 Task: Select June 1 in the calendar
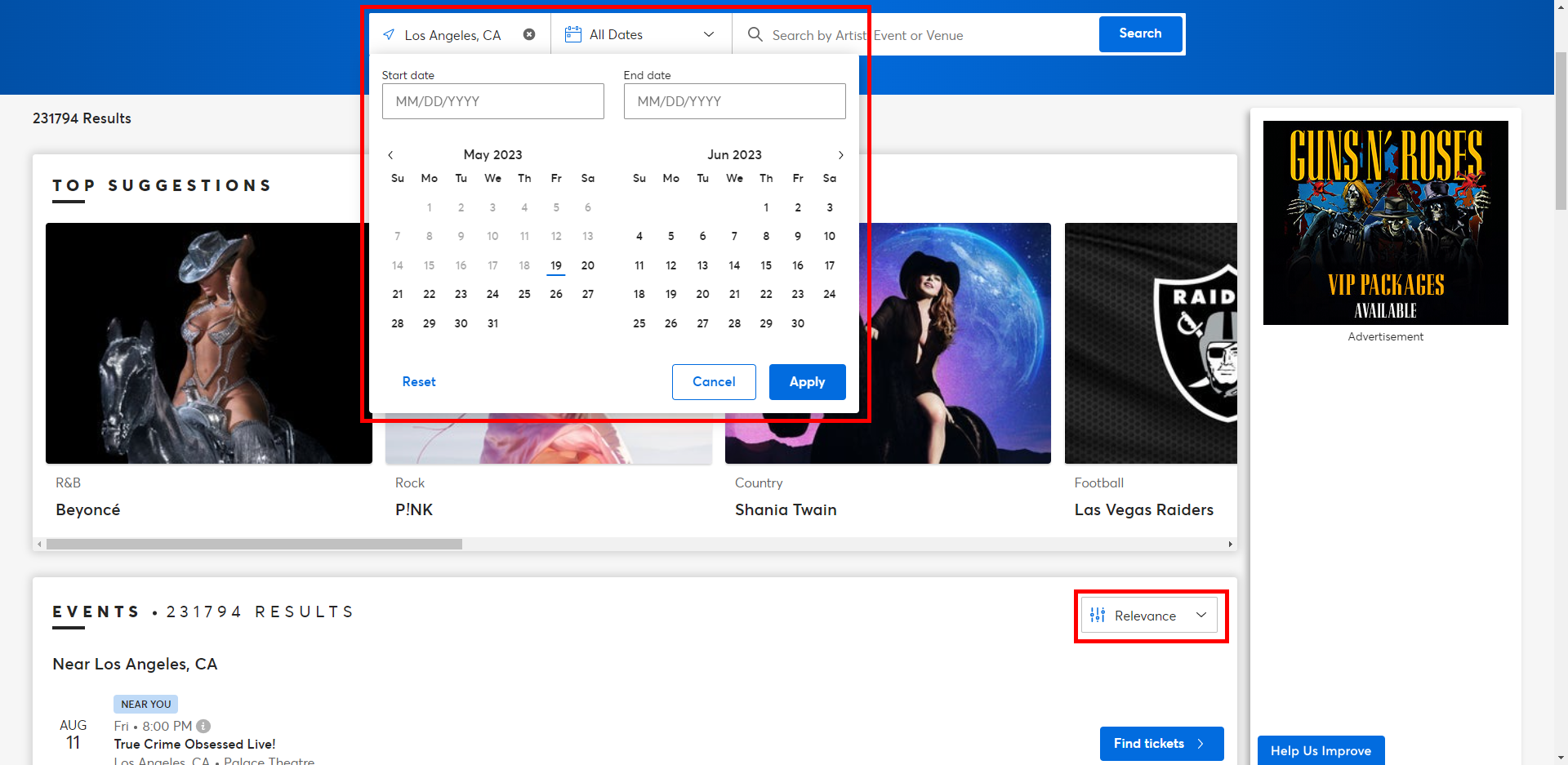coord(766,207)
